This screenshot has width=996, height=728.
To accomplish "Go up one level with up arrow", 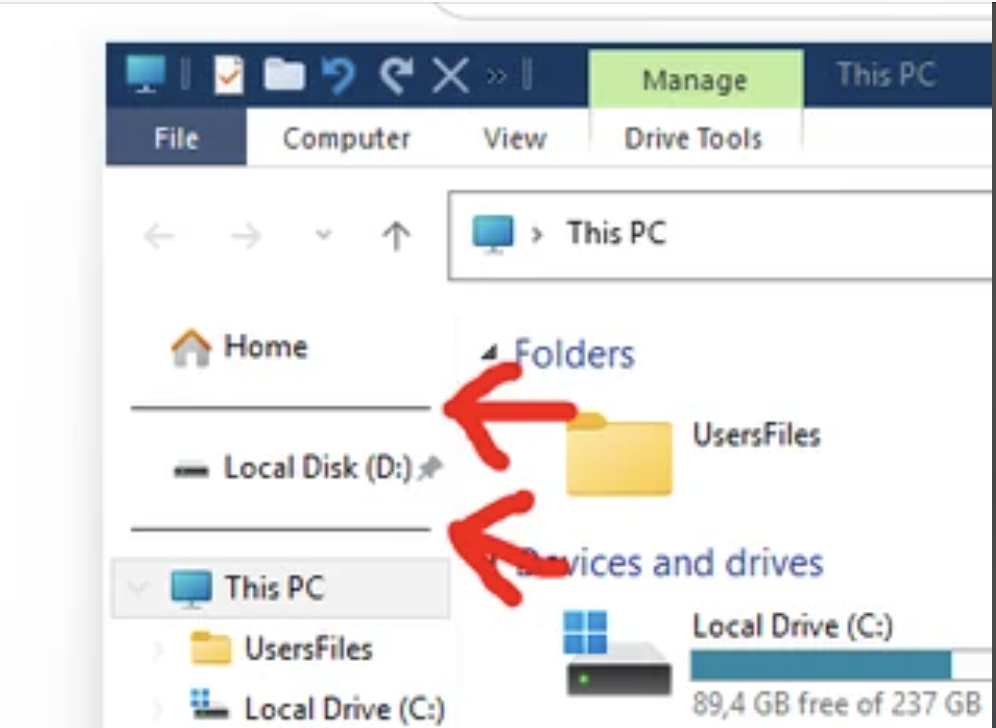I will coord(396,236).
